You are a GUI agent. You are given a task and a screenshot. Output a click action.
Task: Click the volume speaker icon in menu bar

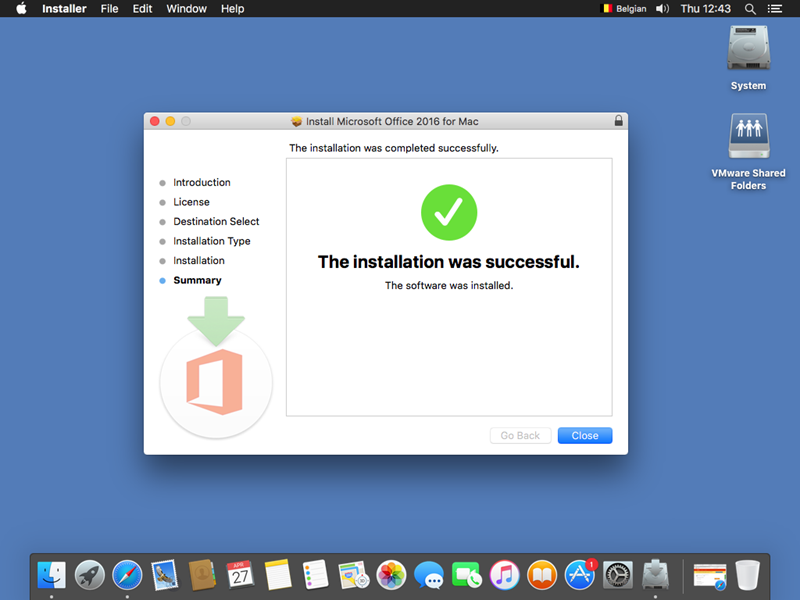click(662, 9)
